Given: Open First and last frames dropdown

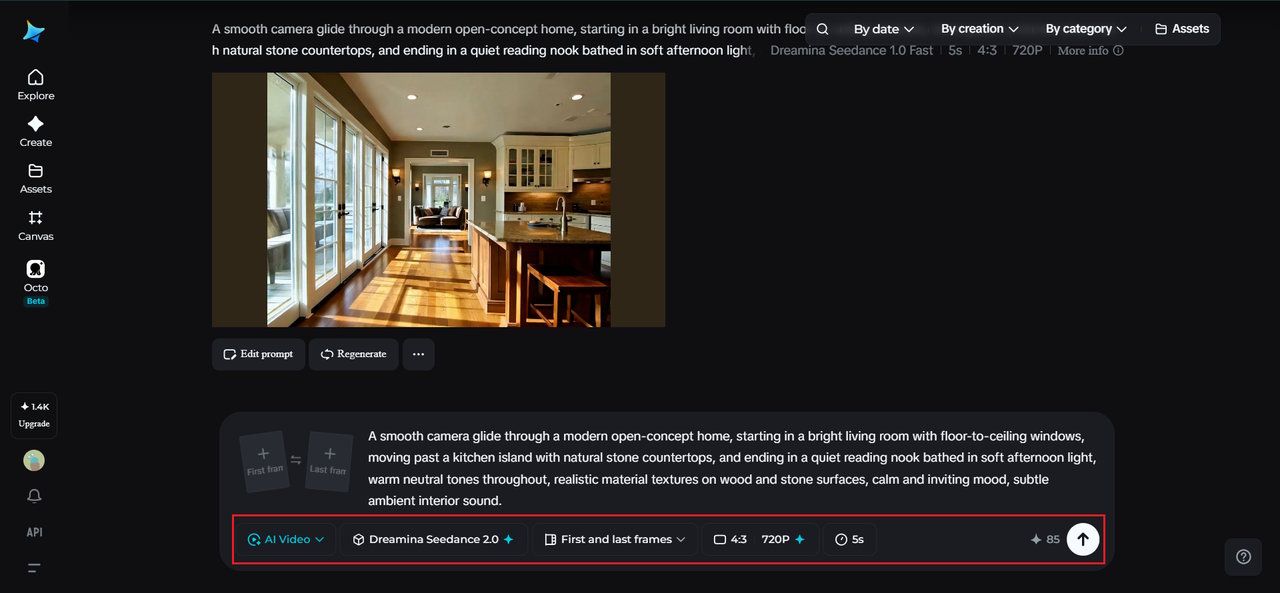Looking at the screenshot, I should tap(614, 539).
